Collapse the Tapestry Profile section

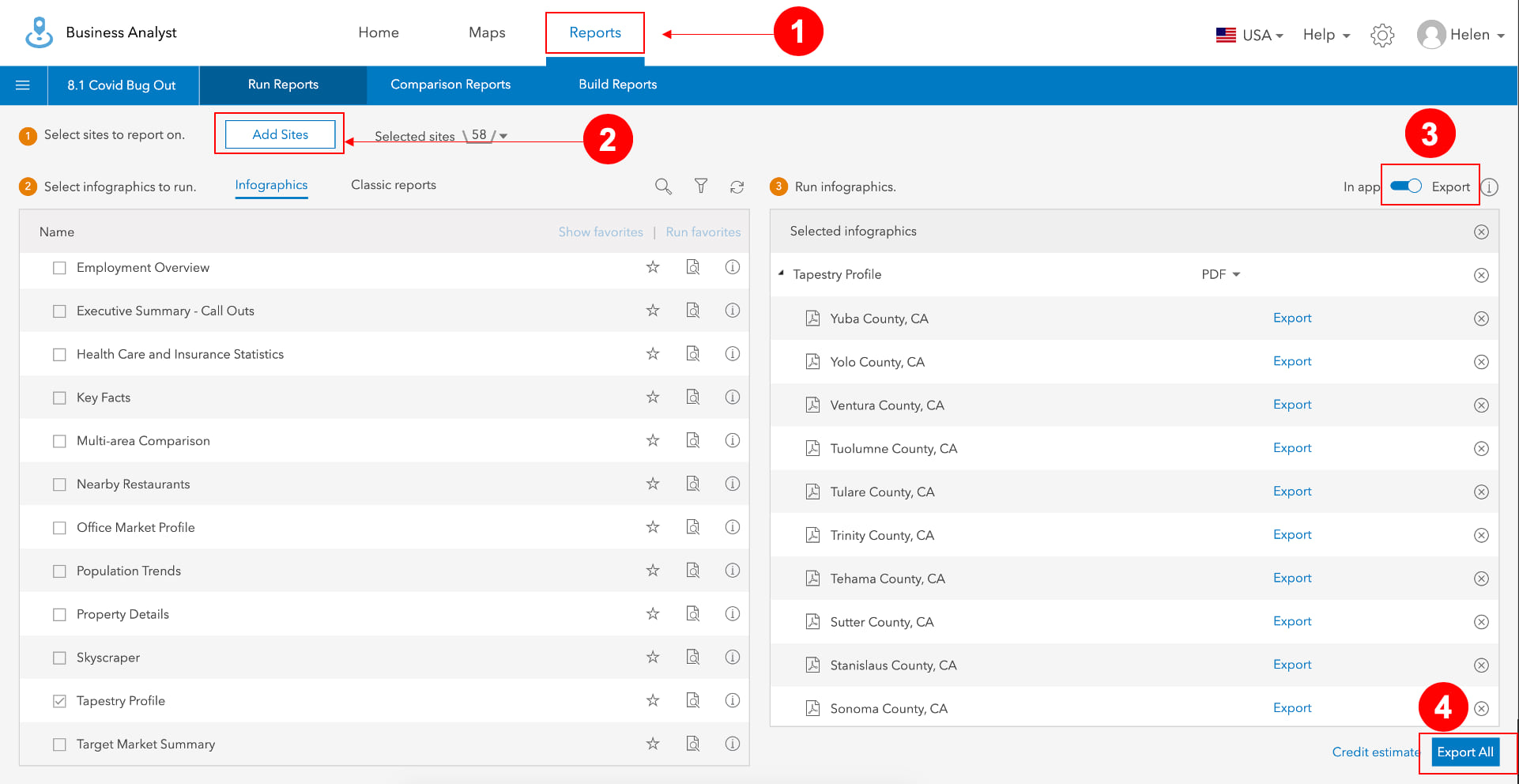click(781, 273)
